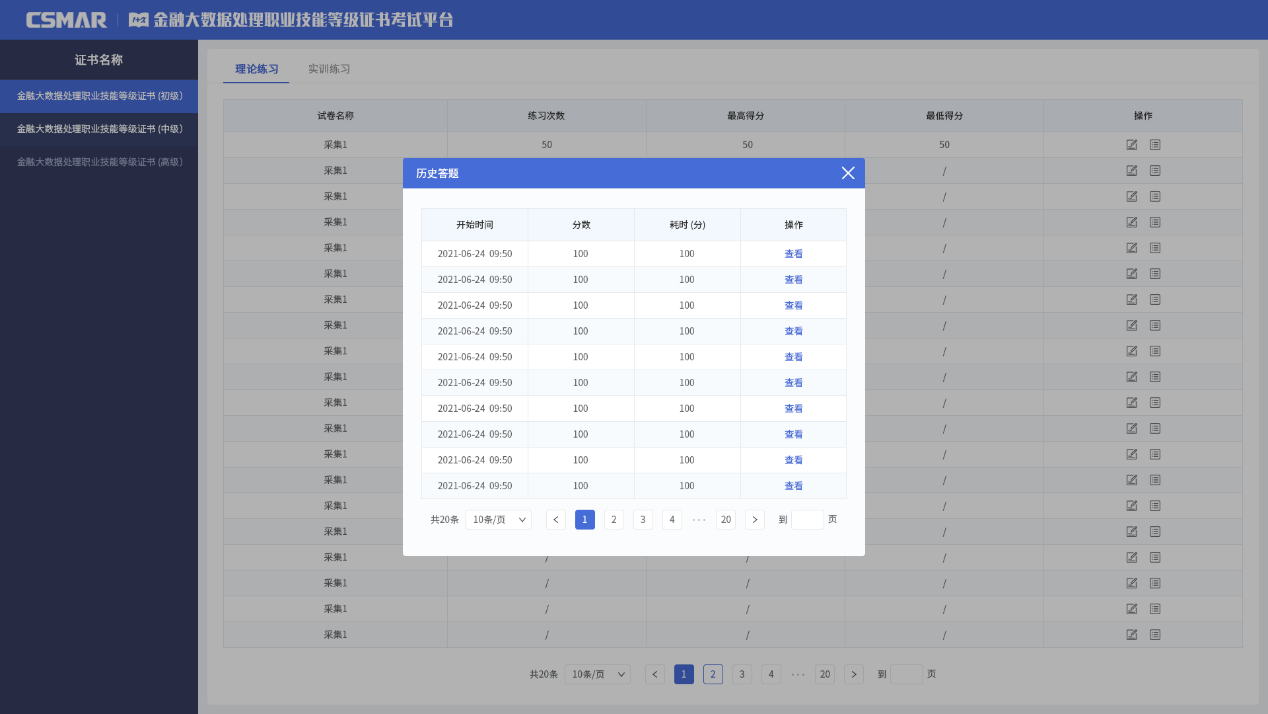The image size is (1268, 714).
Task: Open the 10条/页 dropdown below the main table
Action: 597,674
